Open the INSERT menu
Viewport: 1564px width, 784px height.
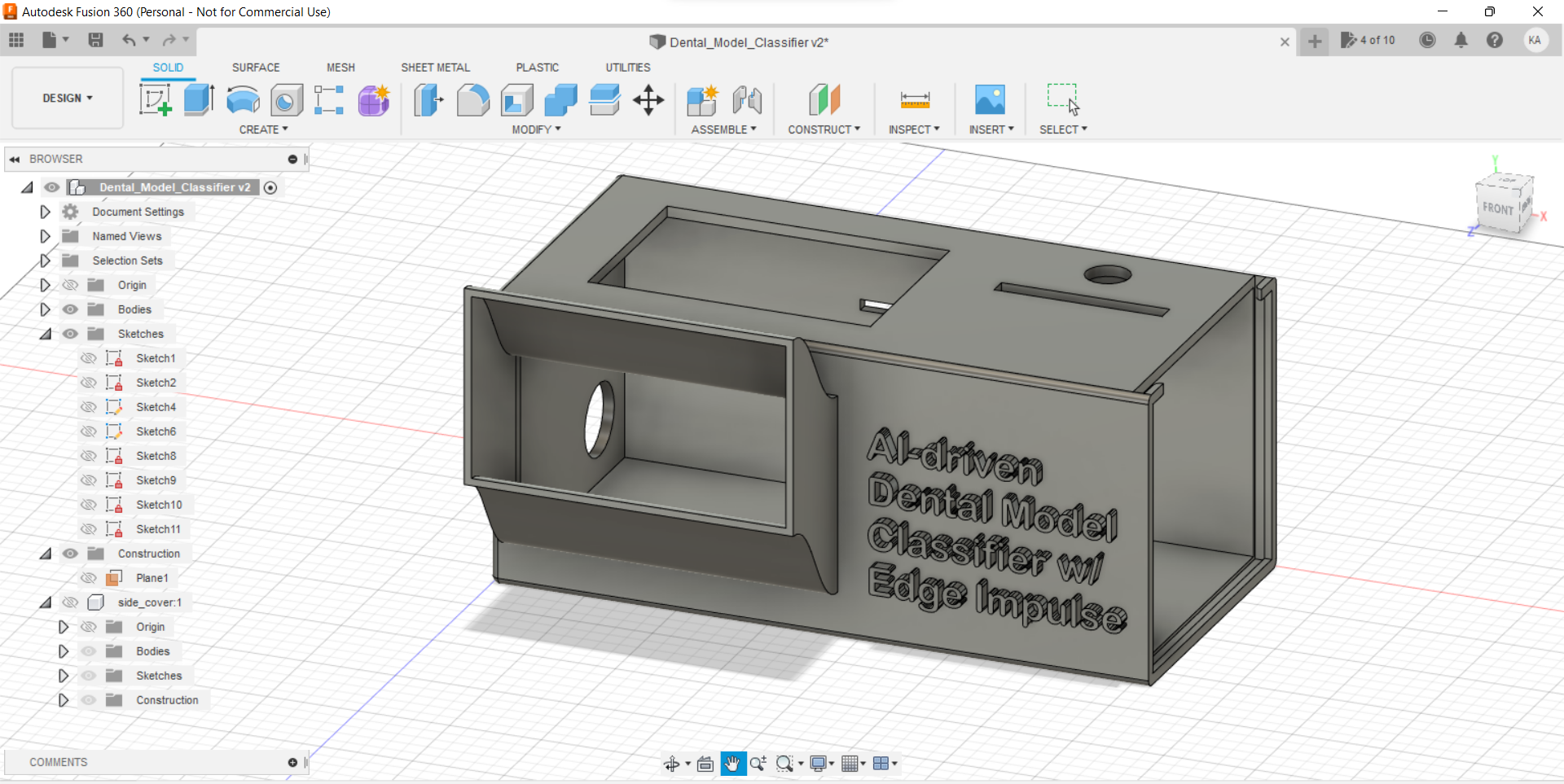click(991, 129)
